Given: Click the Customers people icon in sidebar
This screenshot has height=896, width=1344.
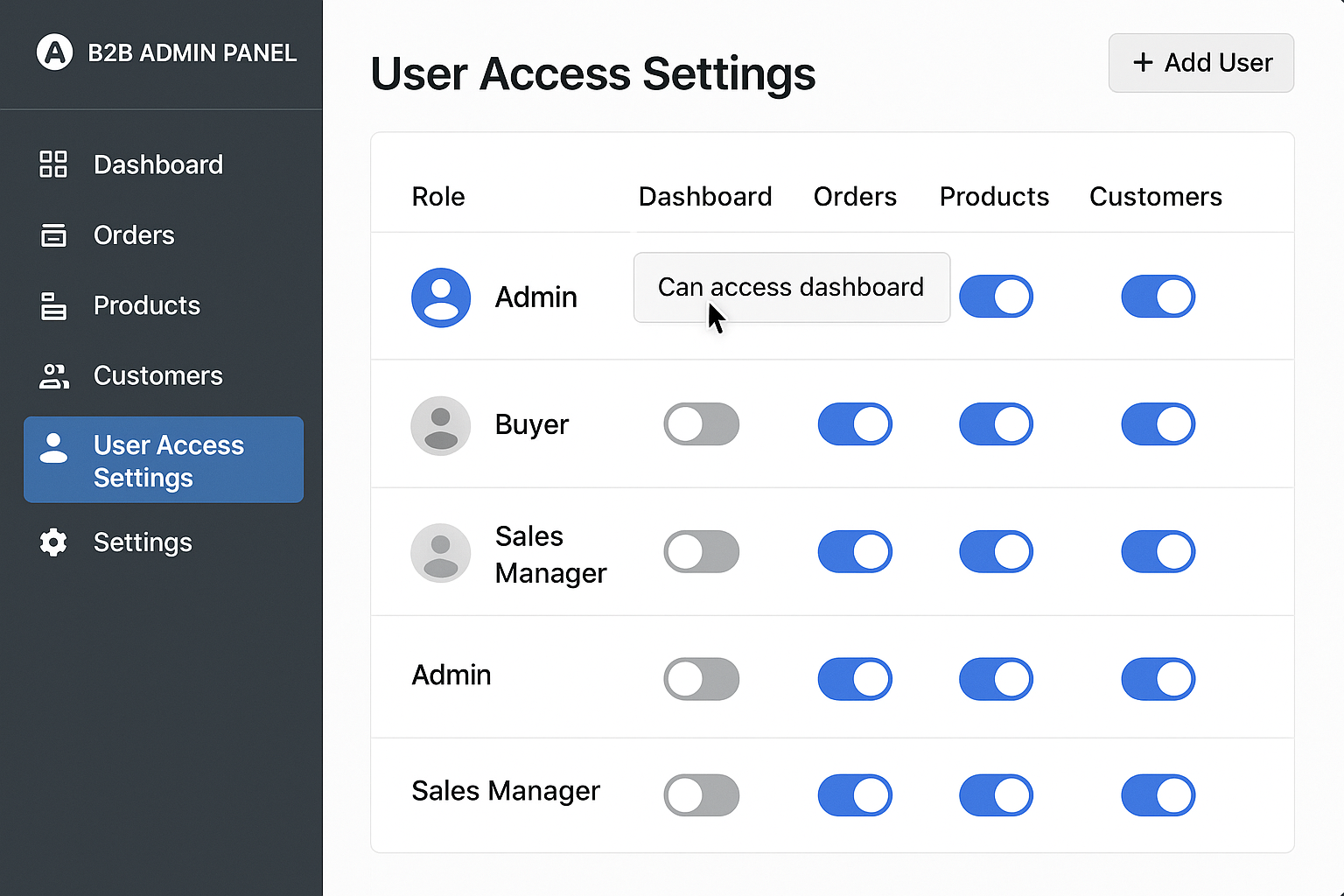Looking at the screenshot, I should [x=53, y=375].
